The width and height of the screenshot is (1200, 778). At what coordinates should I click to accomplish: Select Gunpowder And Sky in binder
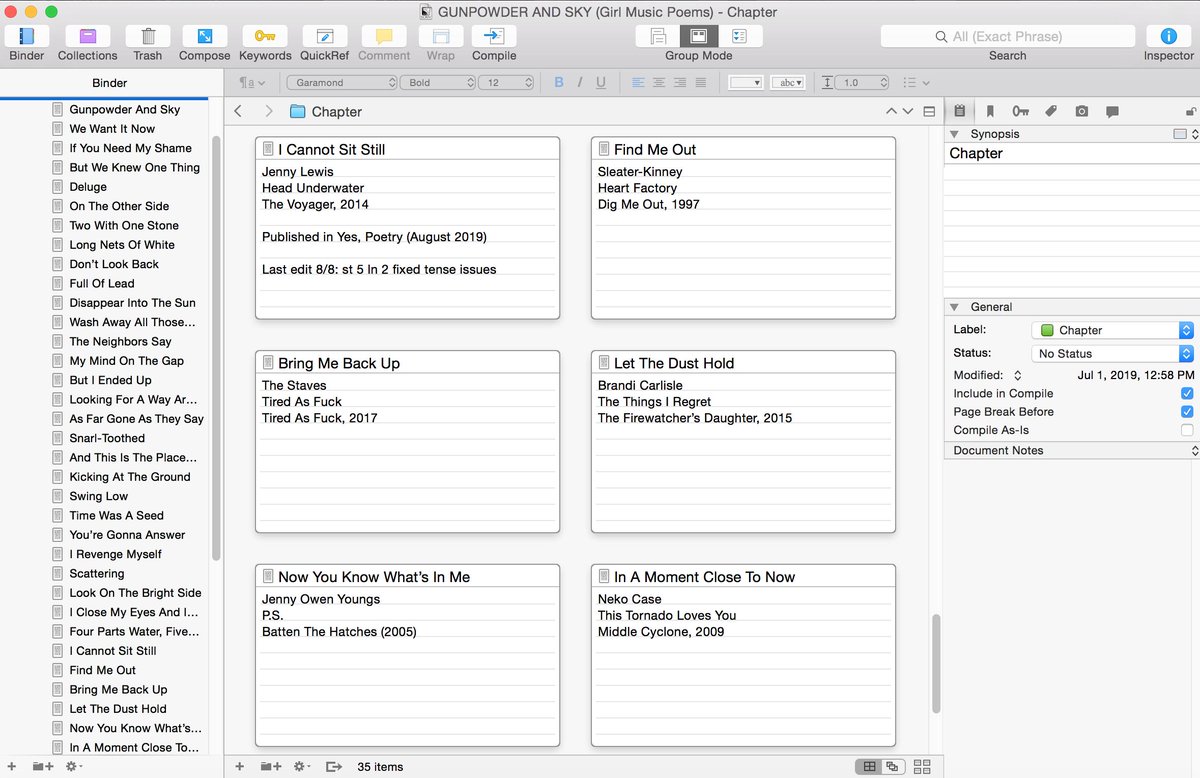pos(125,109)
